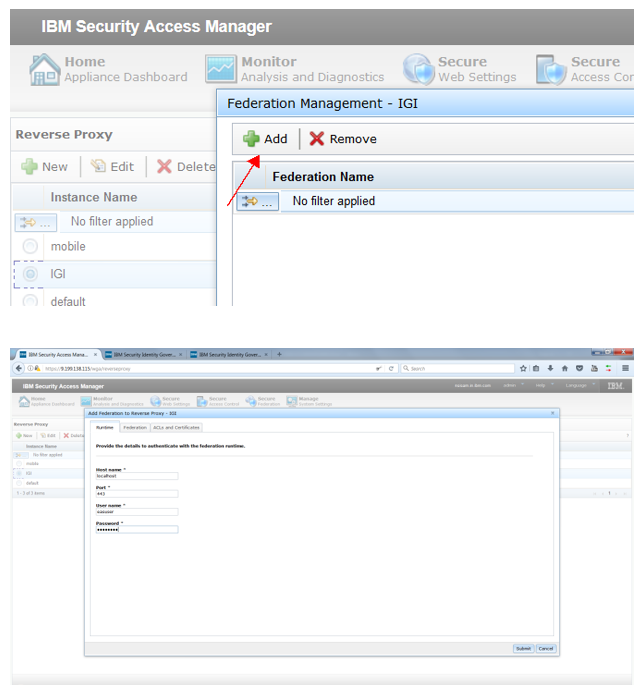Click the site information icon in the address bar
The width and height of the screenshot is (642, 688).
point(30,368)
